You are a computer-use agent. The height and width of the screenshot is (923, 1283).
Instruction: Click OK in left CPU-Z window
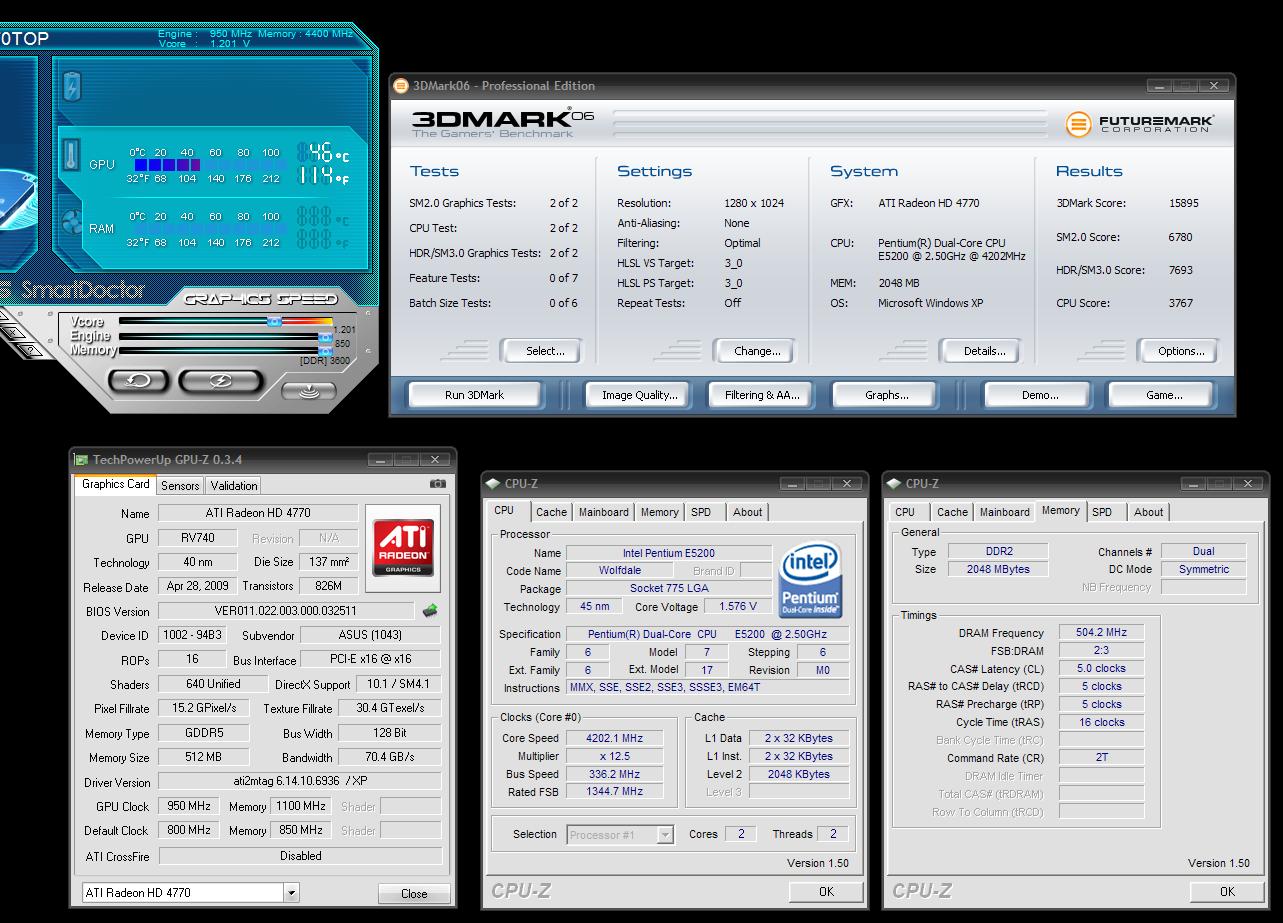click(826, 891)
